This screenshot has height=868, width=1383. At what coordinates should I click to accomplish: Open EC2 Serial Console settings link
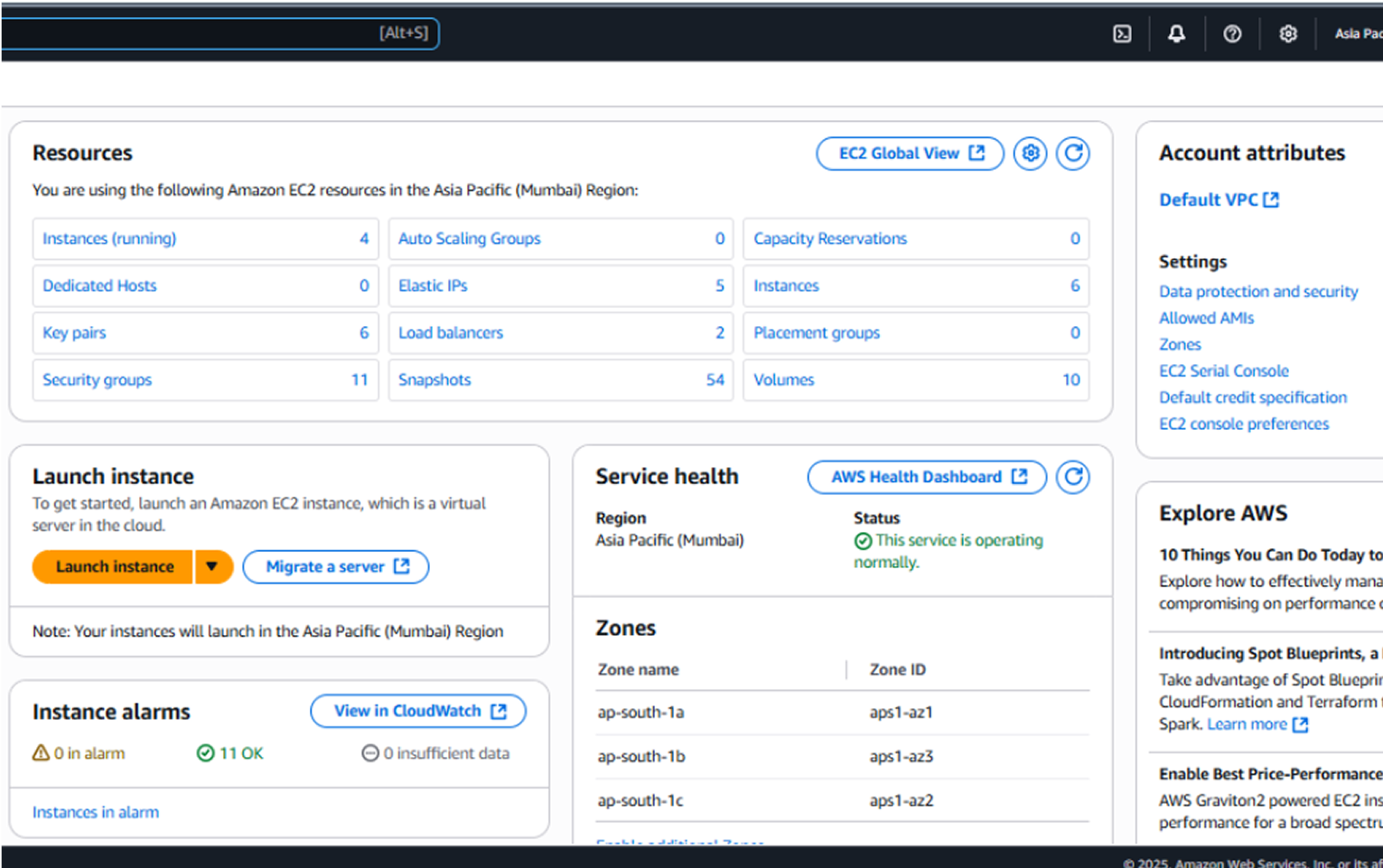coord(1224,371)
